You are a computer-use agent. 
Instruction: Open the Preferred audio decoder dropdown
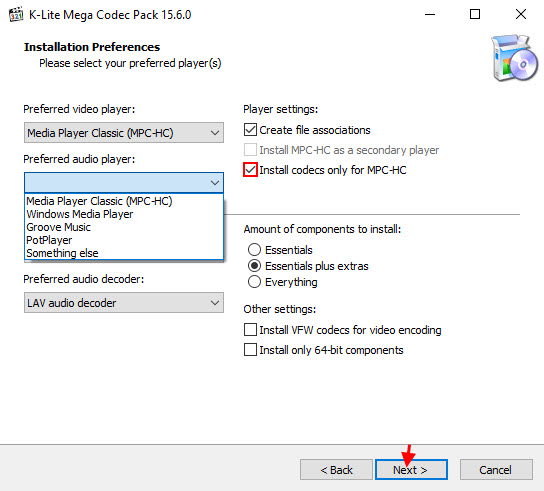tap(124, 303)
